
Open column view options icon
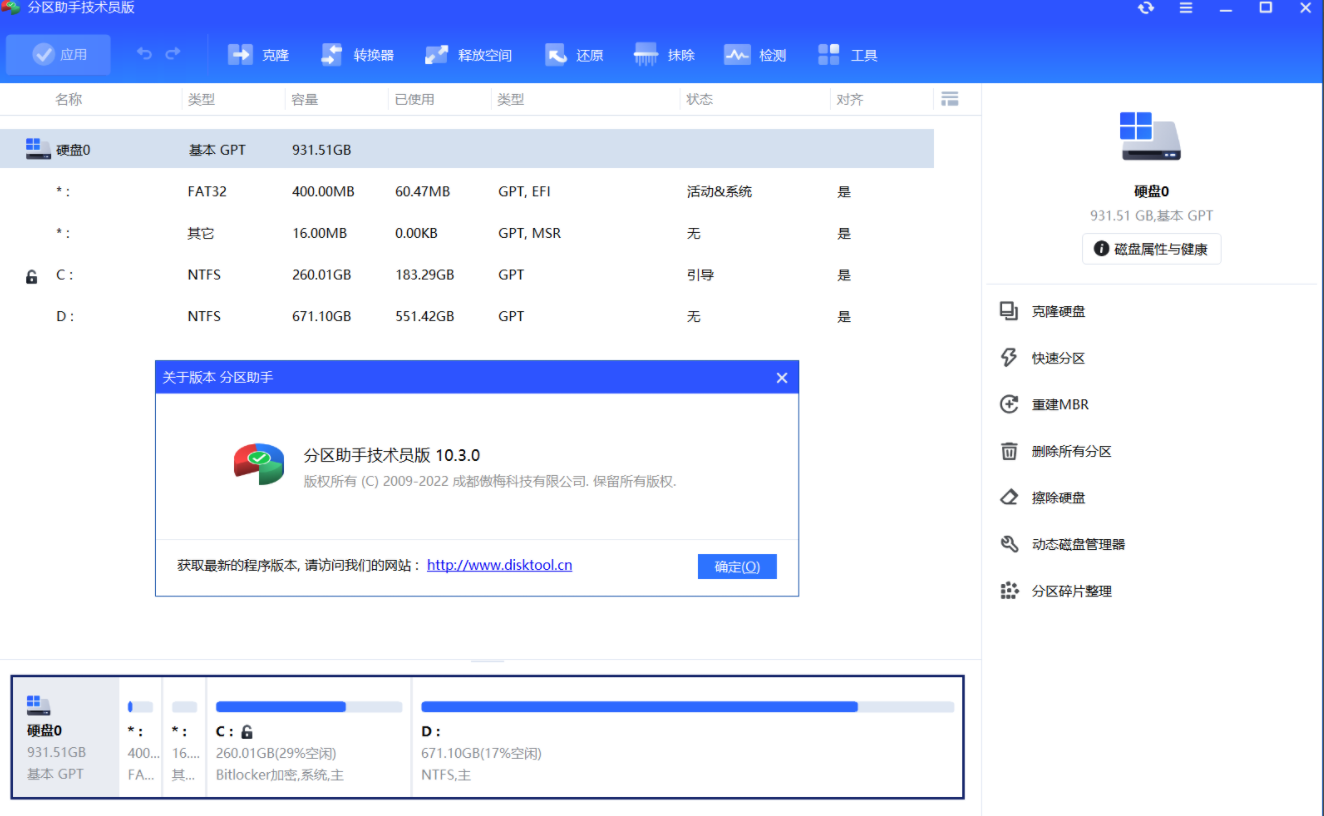950,99
